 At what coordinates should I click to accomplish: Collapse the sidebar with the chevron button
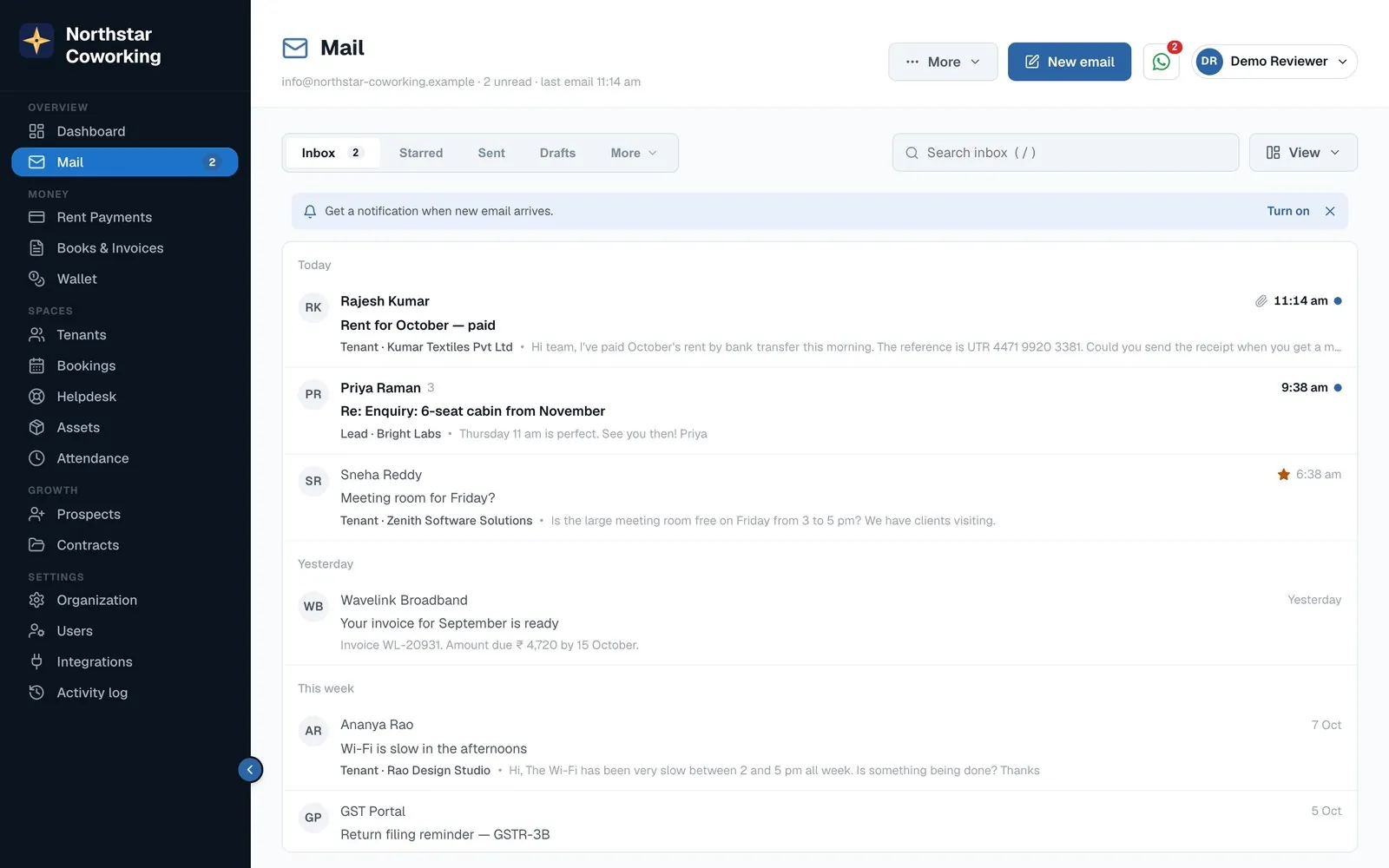[x=250, y=769]
